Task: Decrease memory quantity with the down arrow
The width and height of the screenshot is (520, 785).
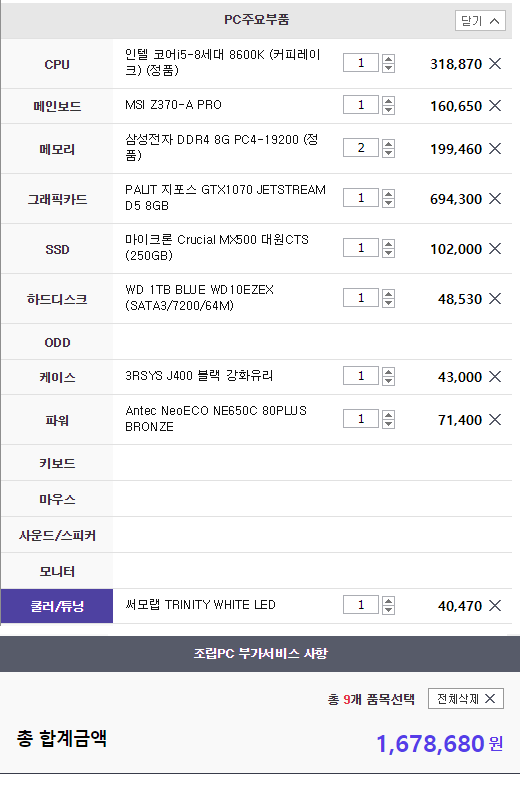Action: (388, 153)
